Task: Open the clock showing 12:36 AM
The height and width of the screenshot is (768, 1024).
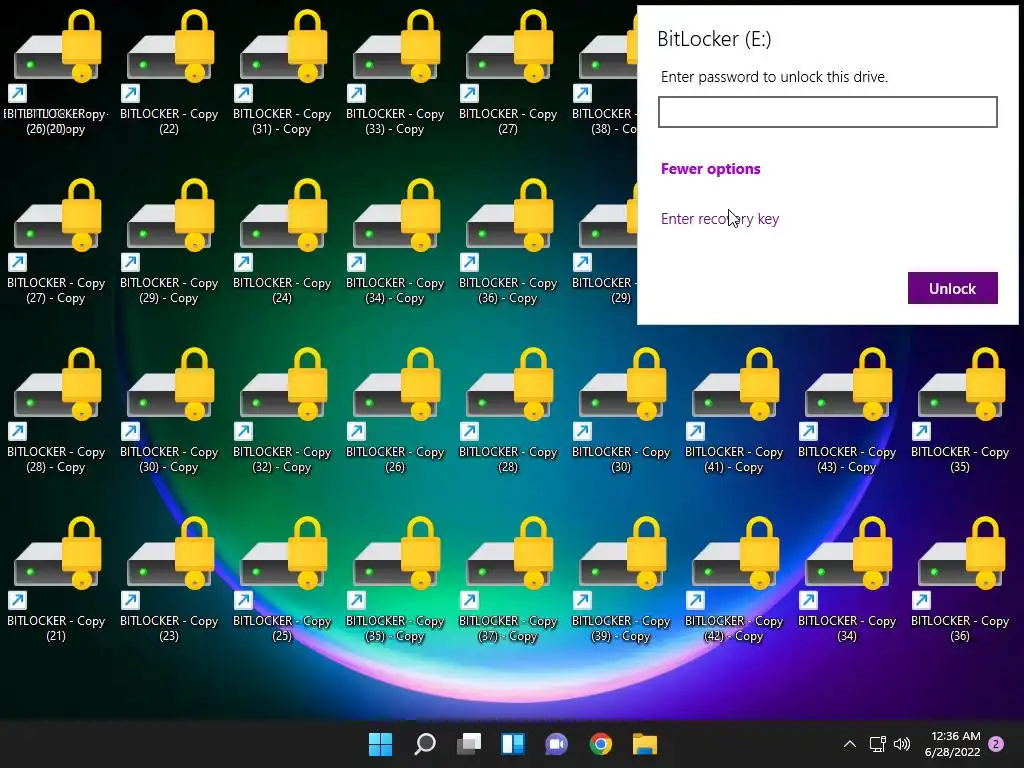Action: point(952,744)
